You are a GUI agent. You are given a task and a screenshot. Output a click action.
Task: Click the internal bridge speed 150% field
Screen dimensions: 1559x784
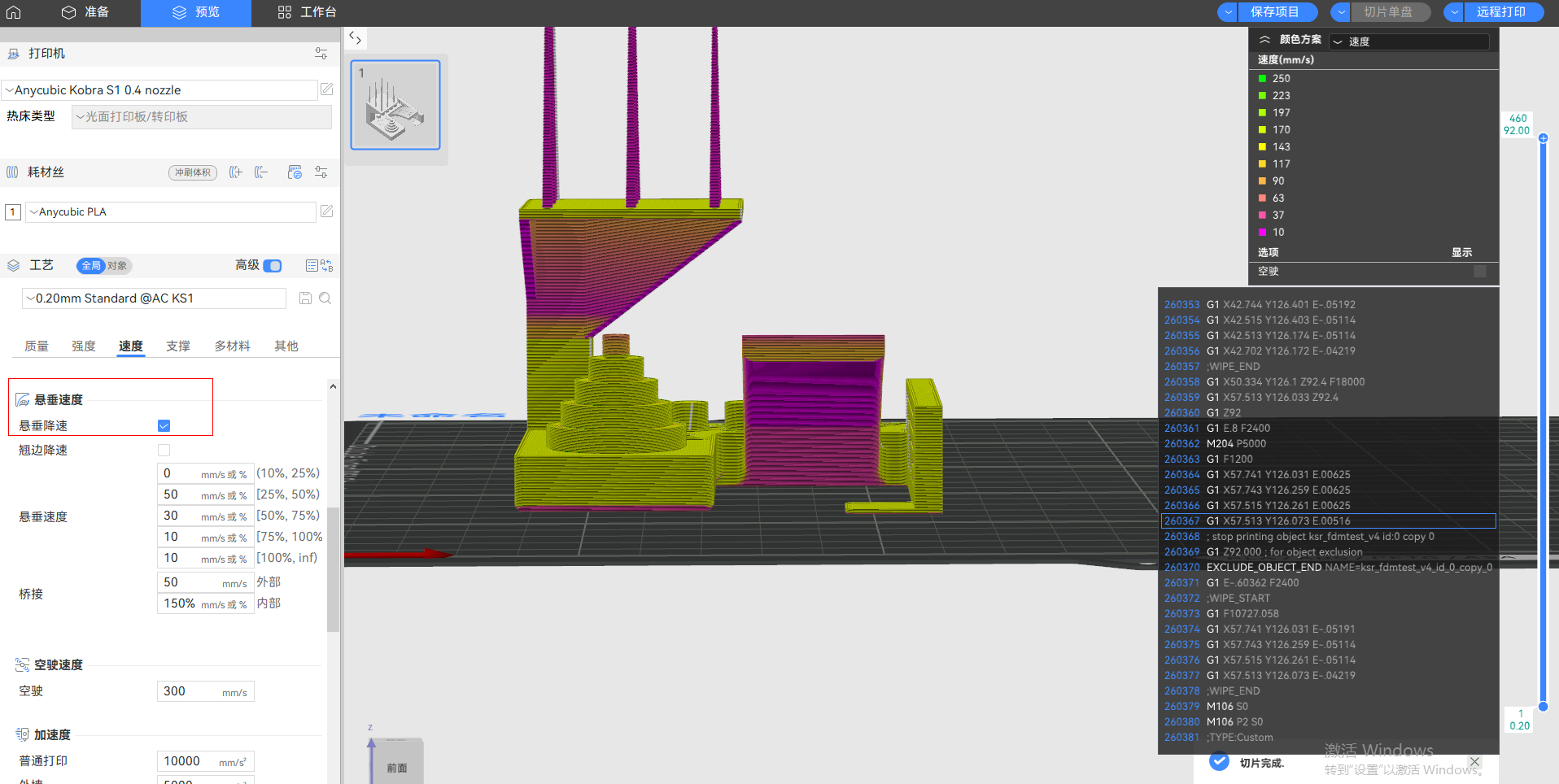206,603
